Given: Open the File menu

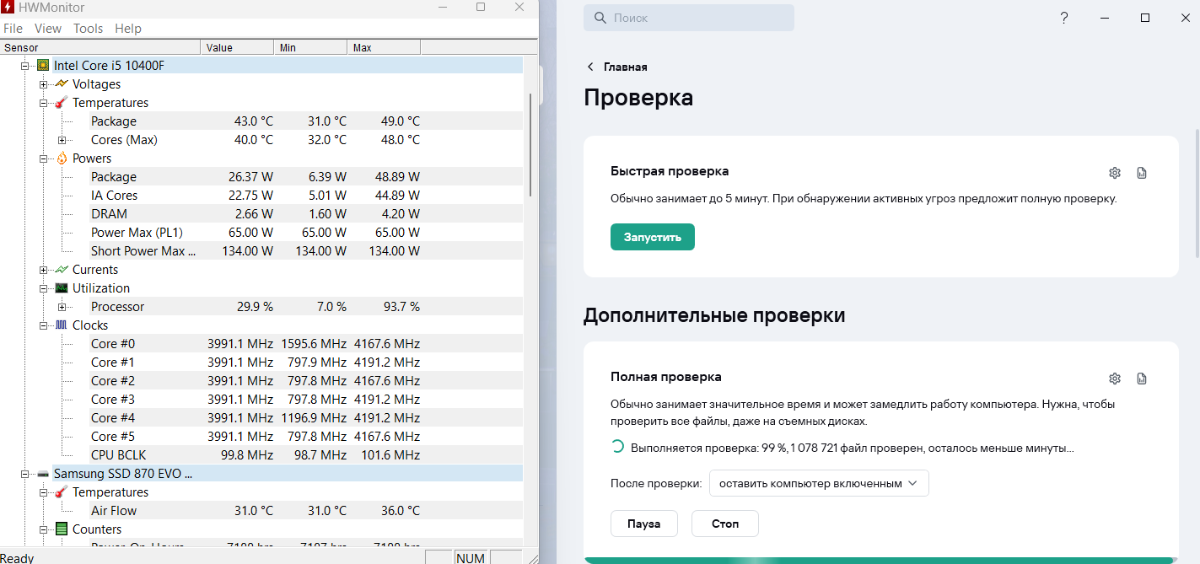Looking at the screenshot, I should point(13,29).
